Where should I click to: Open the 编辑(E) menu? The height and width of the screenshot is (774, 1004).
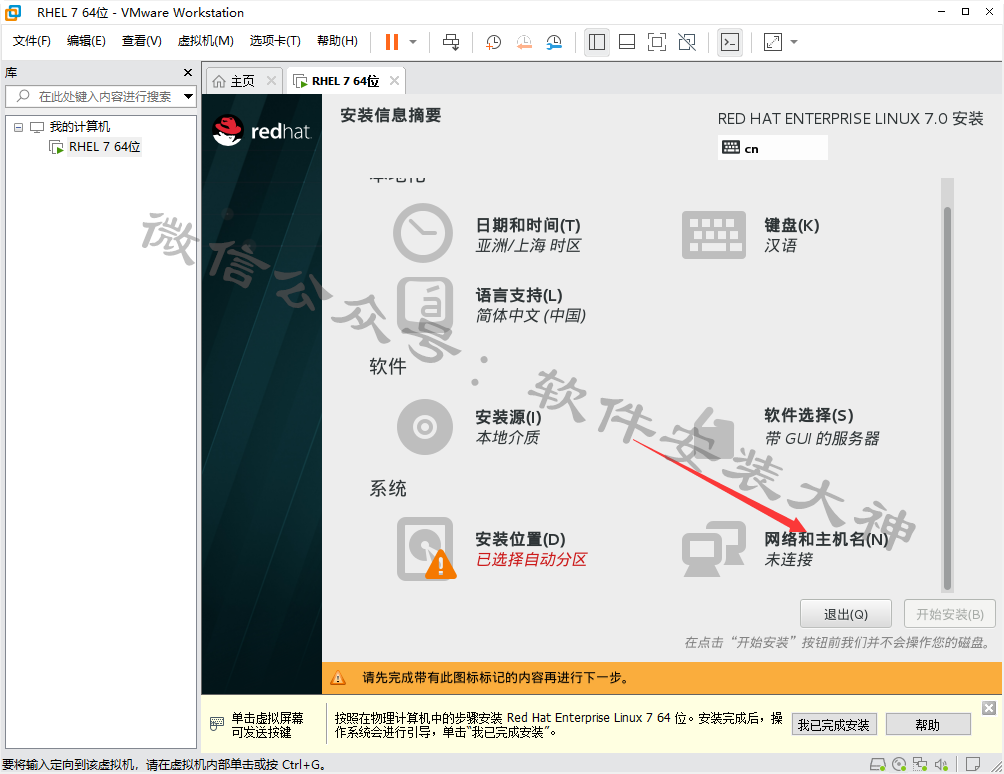tap(86, 41)
